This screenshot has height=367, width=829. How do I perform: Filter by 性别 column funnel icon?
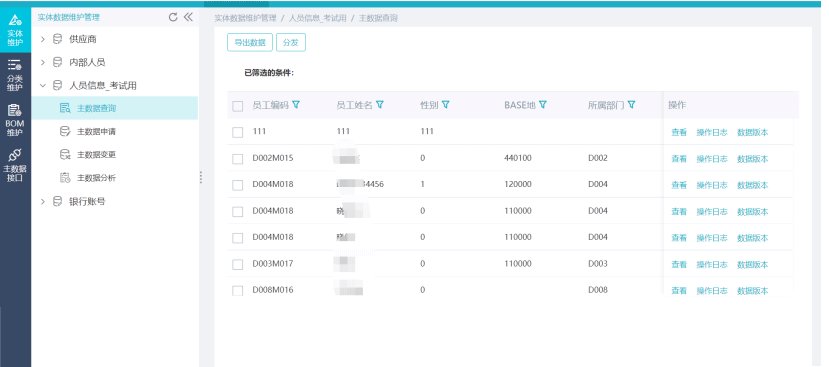click(x=446, y=105)
